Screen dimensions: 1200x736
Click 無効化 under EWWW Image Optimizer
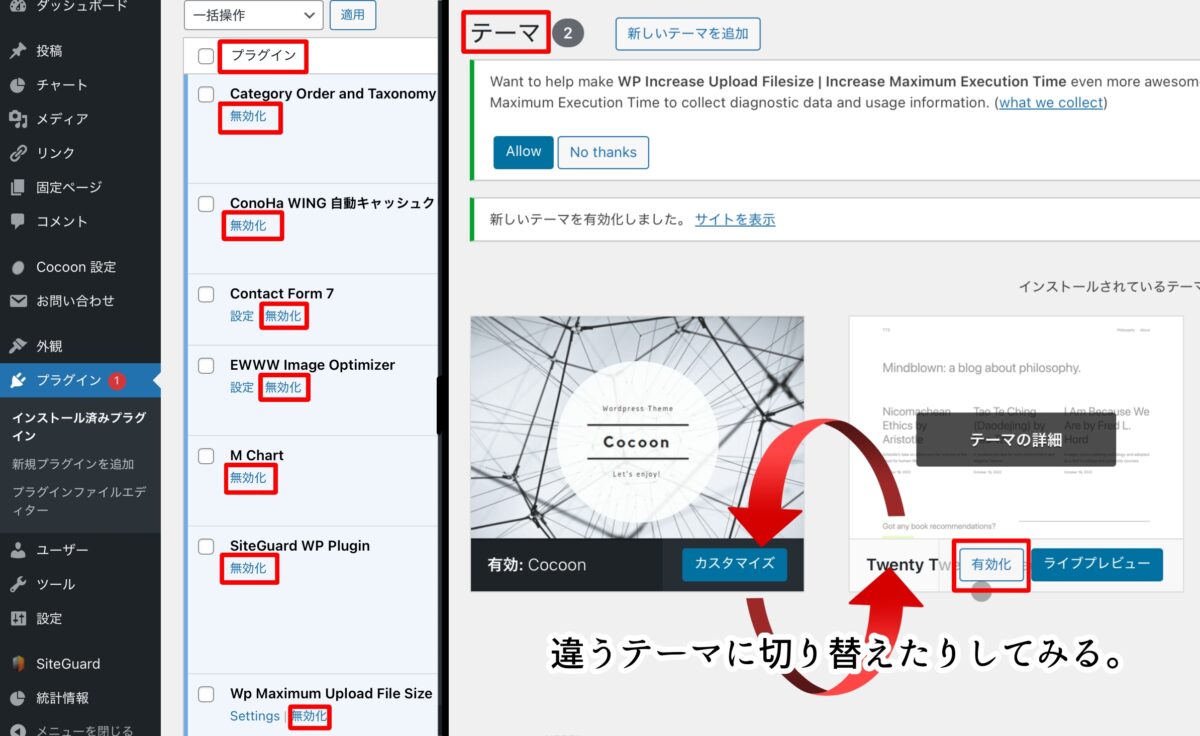pos(283,388)
